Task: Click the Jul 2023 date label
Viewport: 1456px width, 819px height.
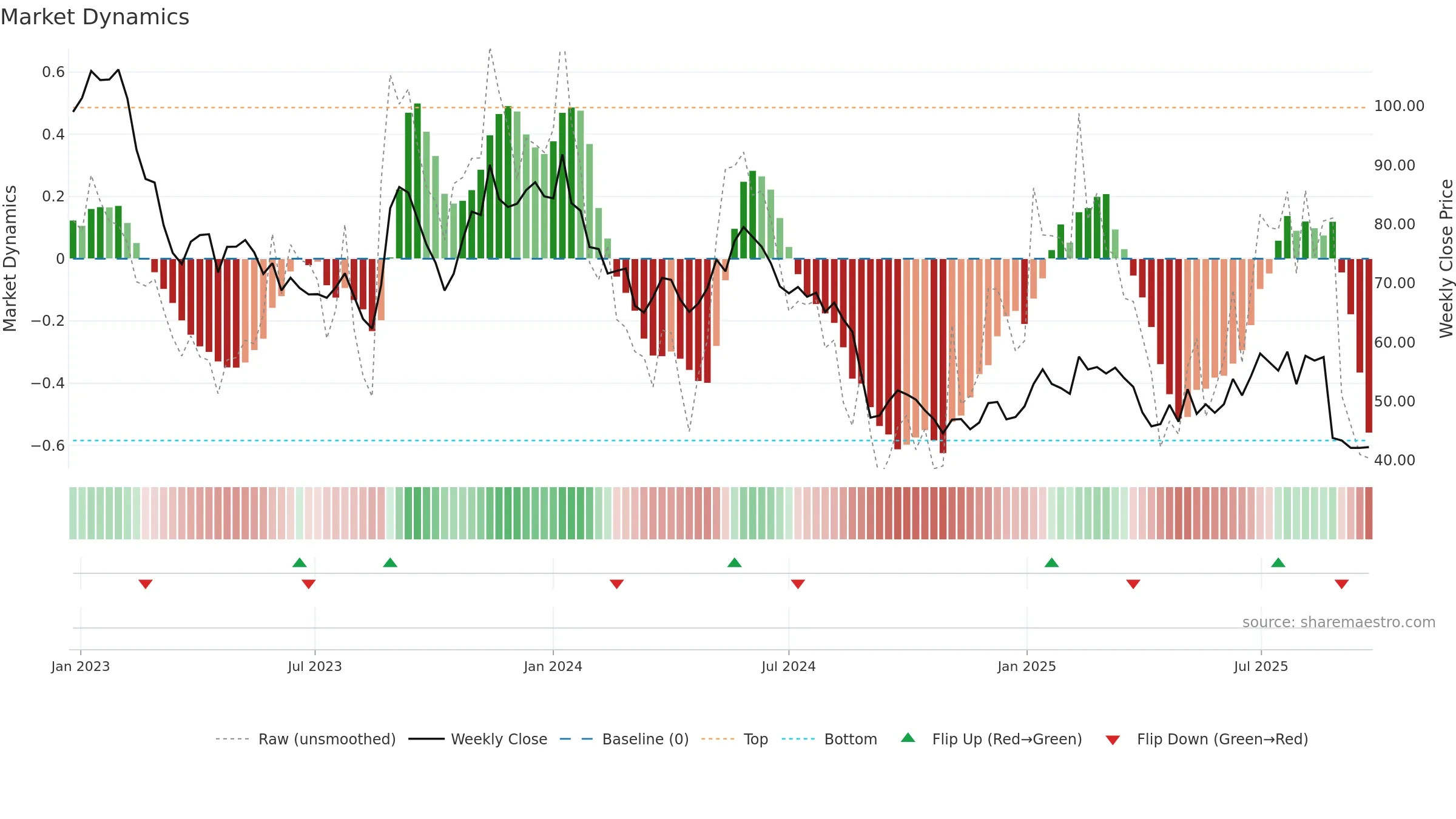Action: click(x=315, y=666)
